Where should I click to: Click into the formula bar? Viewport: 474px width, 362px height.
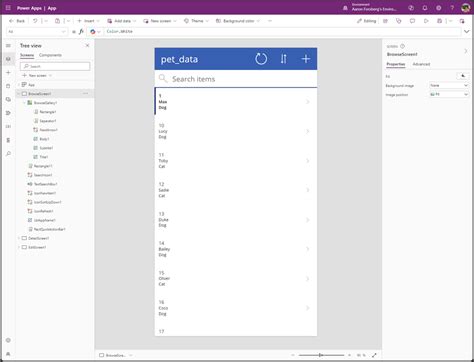tap(282, 31)
